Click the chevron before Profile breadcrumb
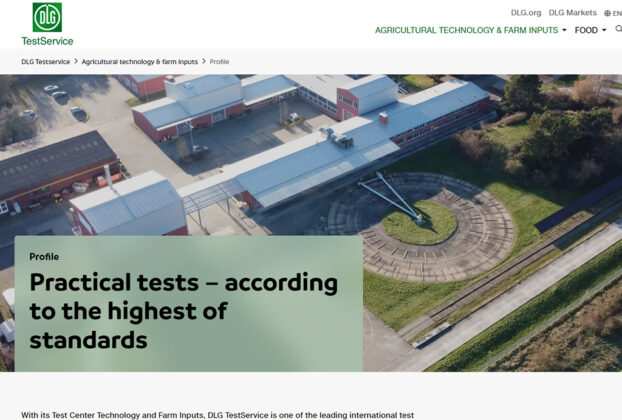Screen dimensions: 622x420 point(204,62)
